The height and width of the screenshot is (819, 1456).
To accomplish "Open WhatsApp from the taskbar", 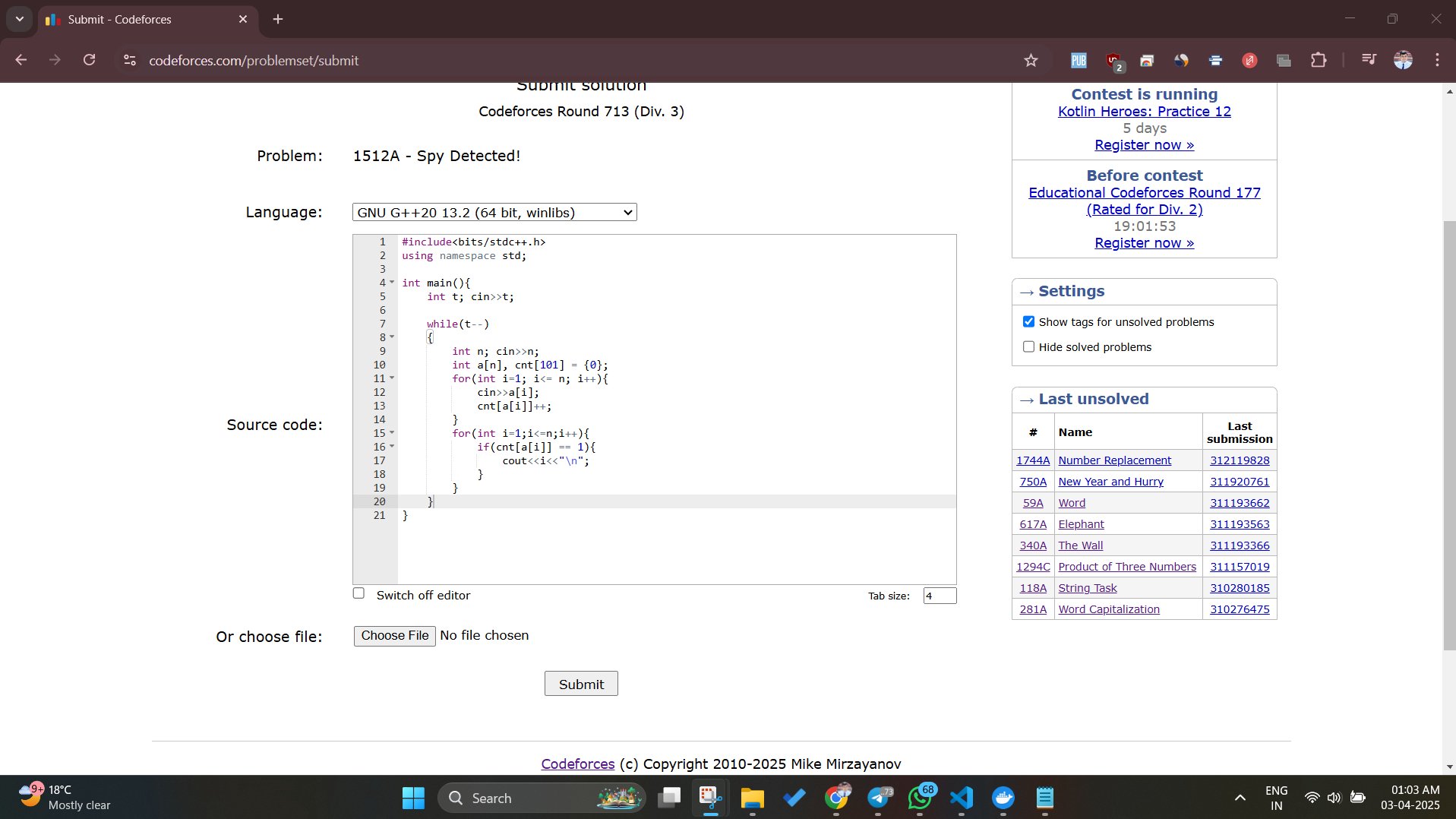I will tap(920, 798).
